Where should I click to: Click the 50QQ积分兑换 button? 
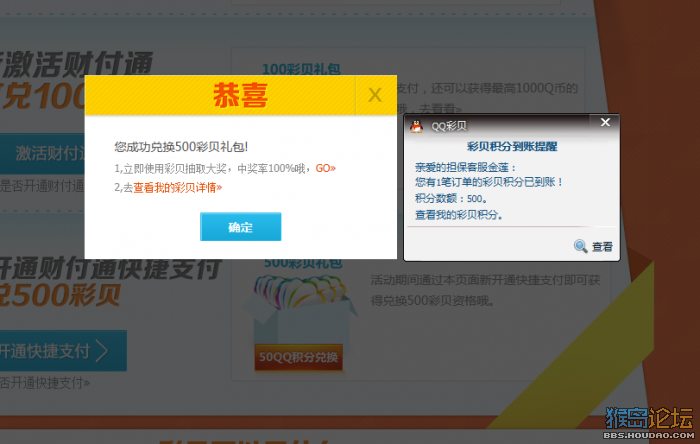click(x=299, y=357)
